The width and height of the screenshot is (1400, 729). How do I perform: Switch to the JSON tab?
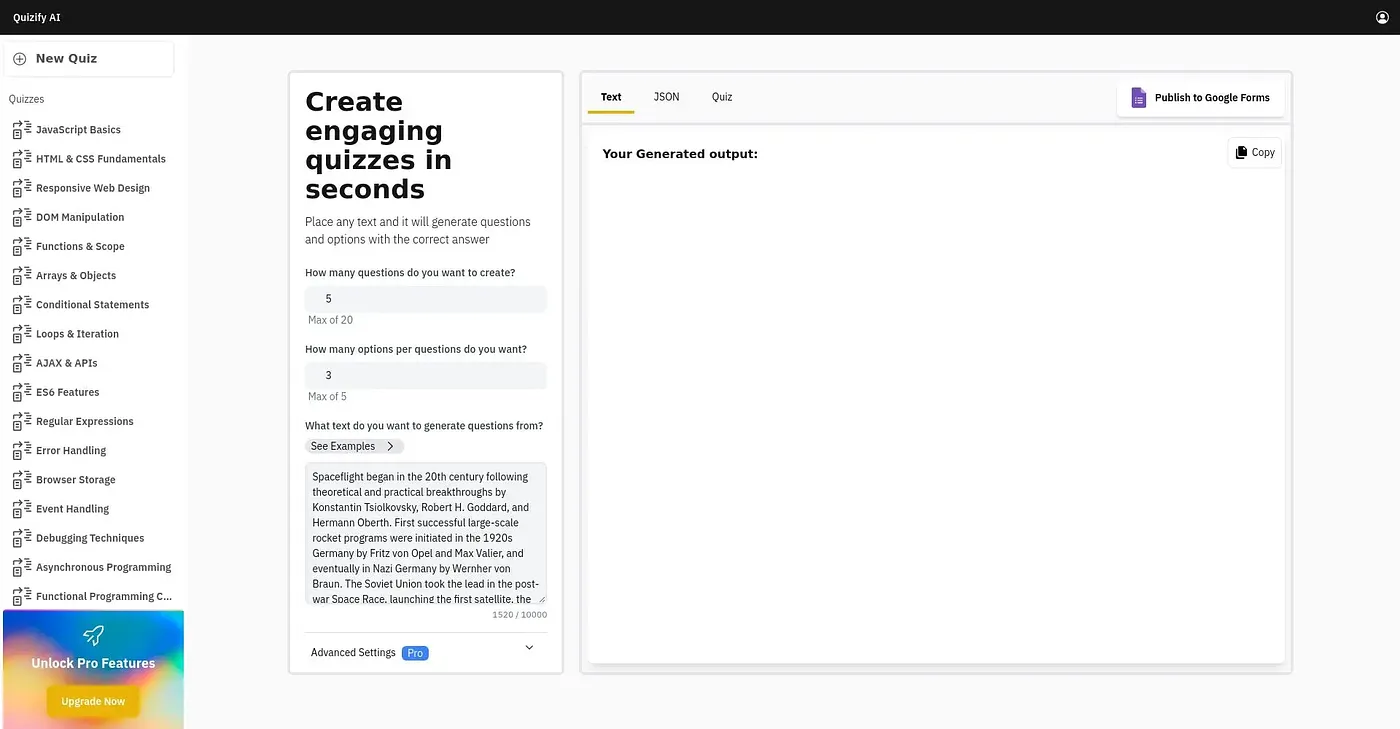(x=667, y=97)
